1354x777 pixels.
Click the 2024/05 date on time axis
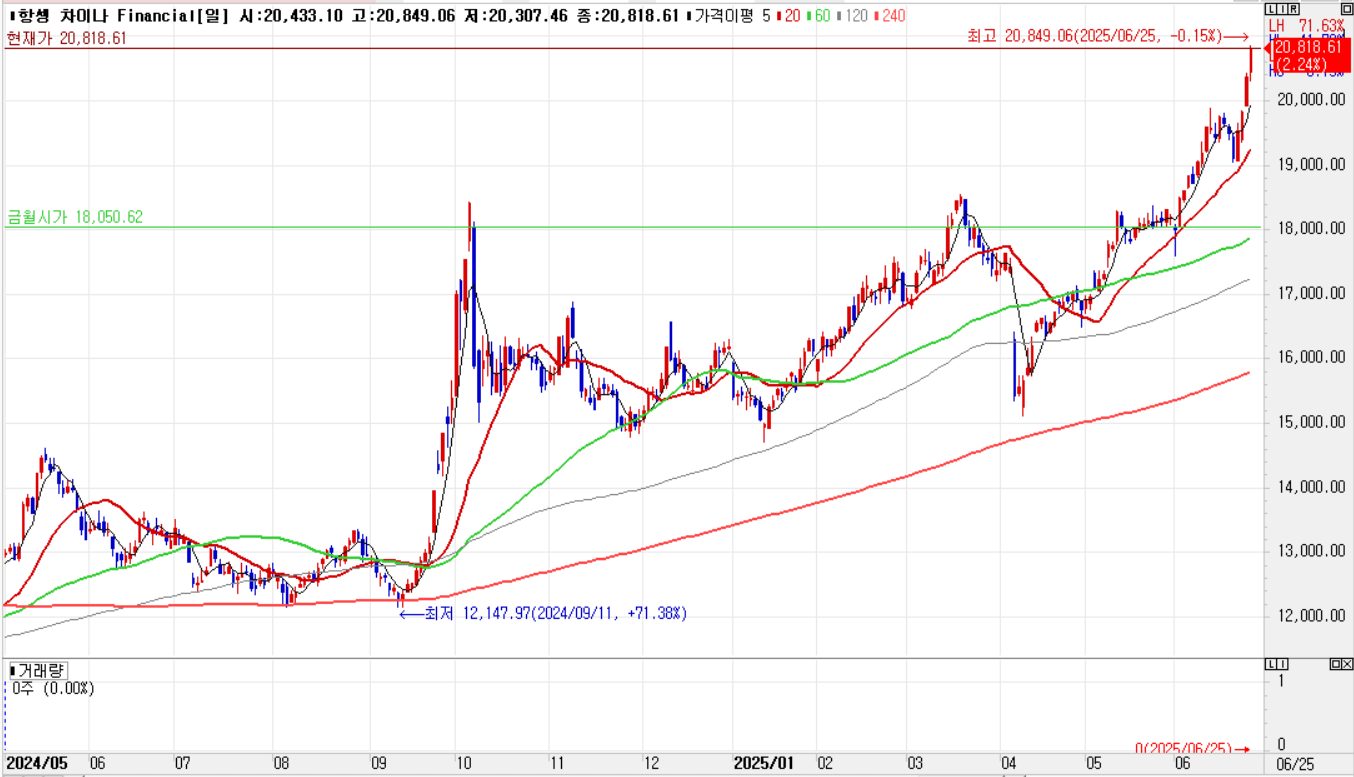(38, 763)
